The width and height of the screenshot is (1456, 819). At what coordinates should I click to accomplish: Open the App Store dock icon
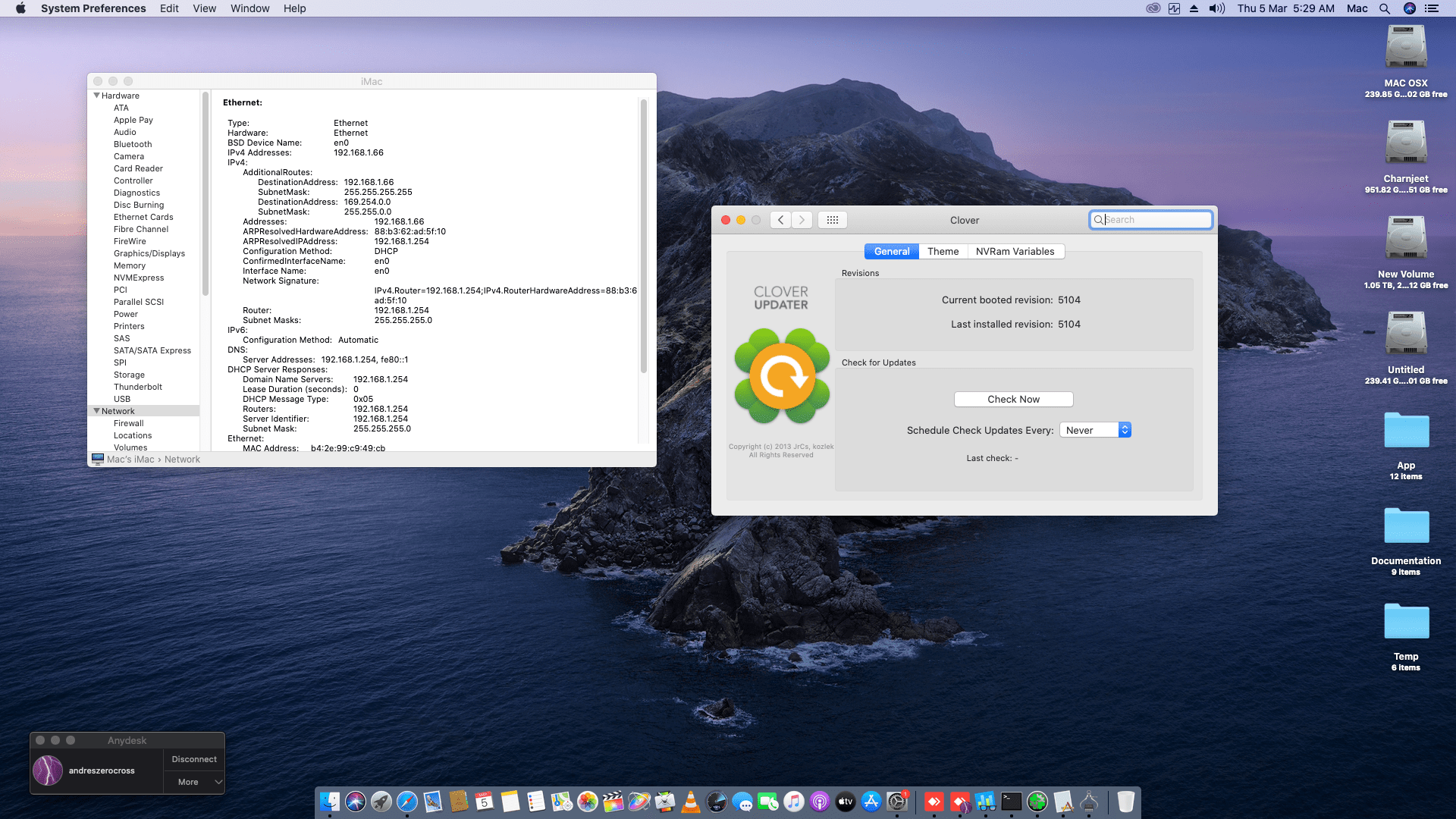[871, 802]
